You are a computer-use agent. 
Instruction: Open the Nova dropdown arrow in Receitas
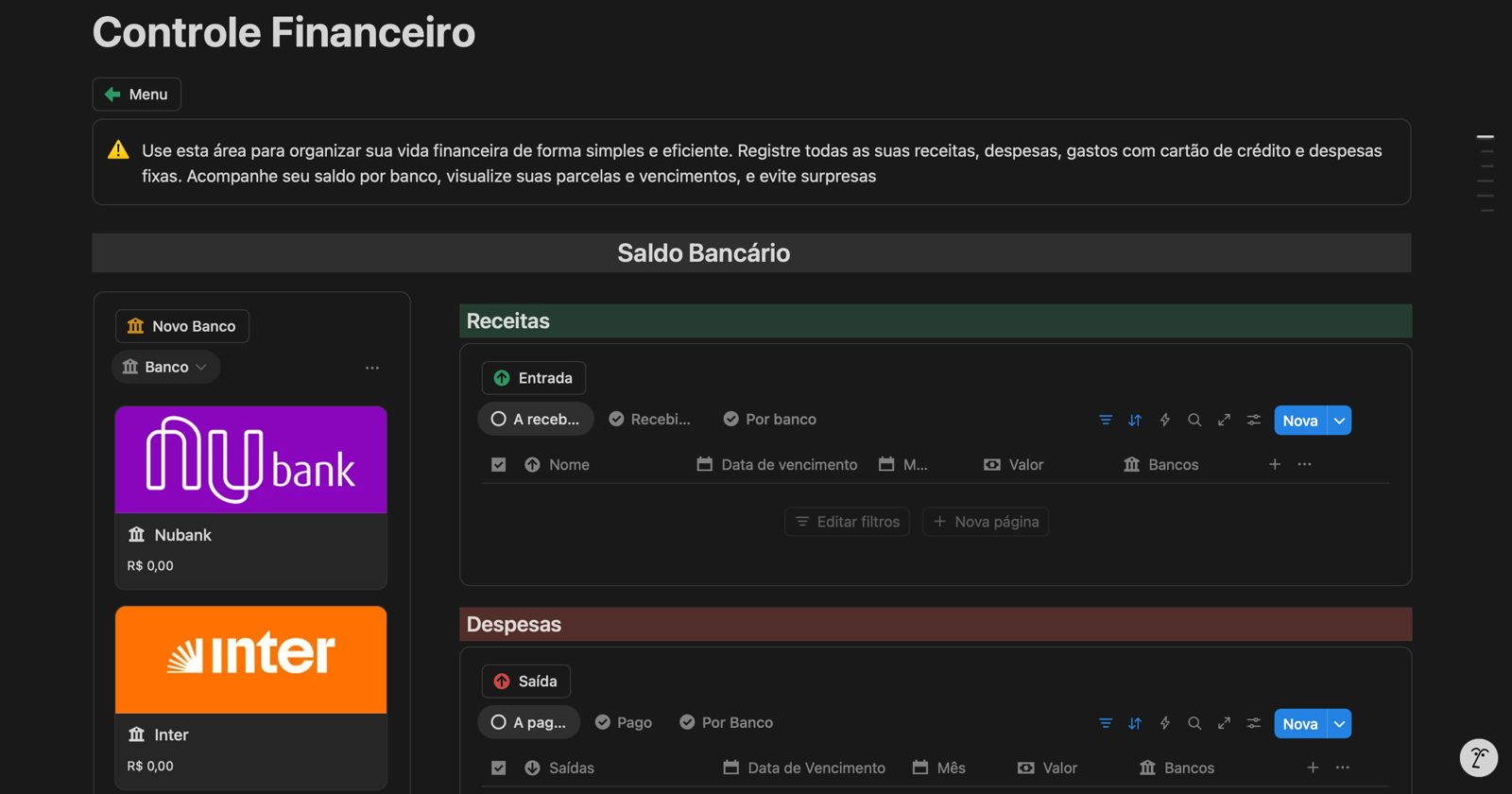(x=1339, y=421)
